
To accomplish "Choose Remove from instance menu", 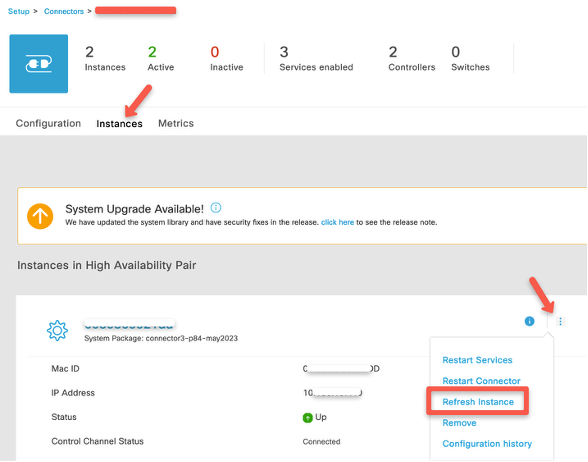I will (459, 423).
